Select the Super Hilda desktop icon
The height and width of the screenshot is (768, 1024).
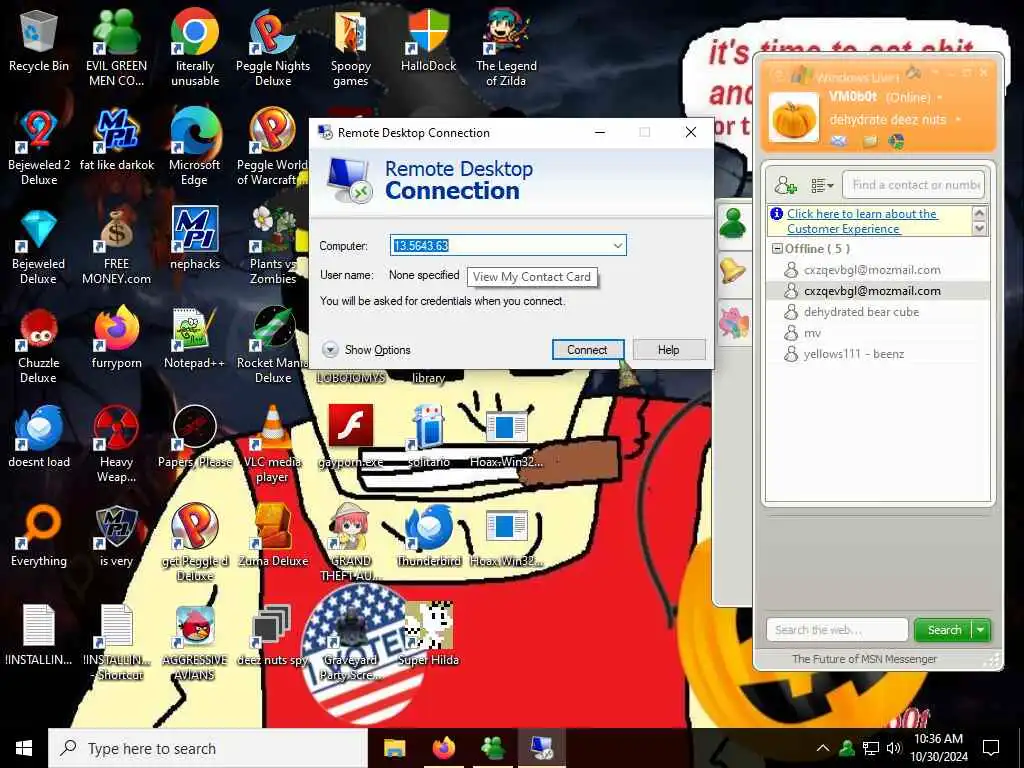click(x=428, y=635)
